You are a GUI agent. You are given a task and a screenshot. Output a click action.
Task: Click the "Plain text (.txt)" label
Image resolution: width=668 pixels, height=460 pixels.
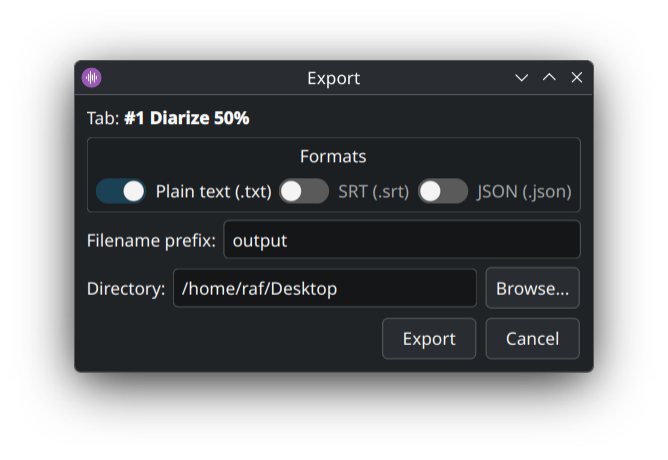click(x=213, y=192)
